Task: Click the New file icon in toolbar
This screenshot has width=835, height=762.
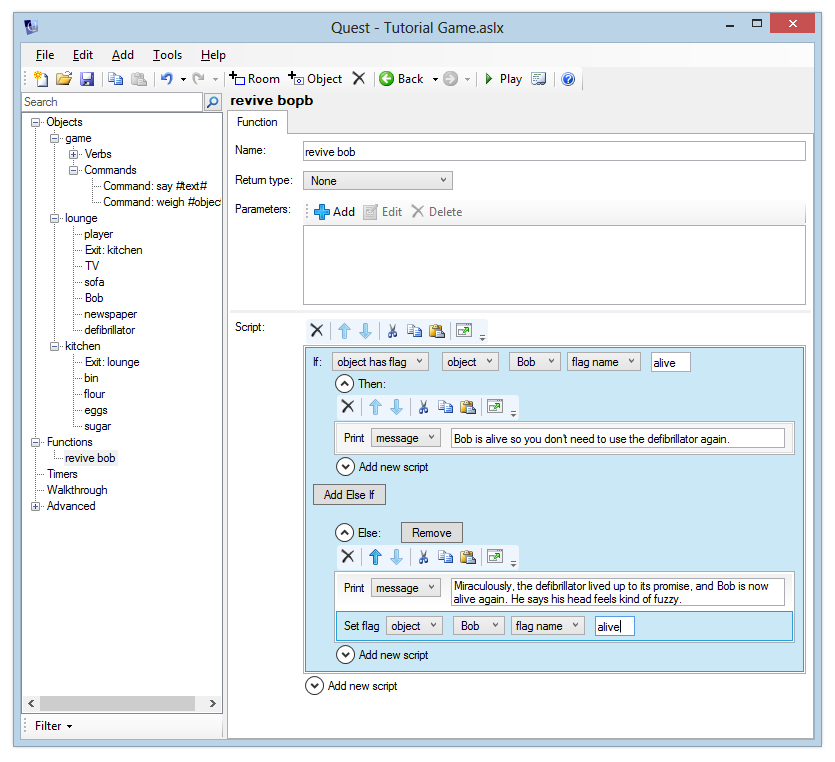Action: (41, 79)
